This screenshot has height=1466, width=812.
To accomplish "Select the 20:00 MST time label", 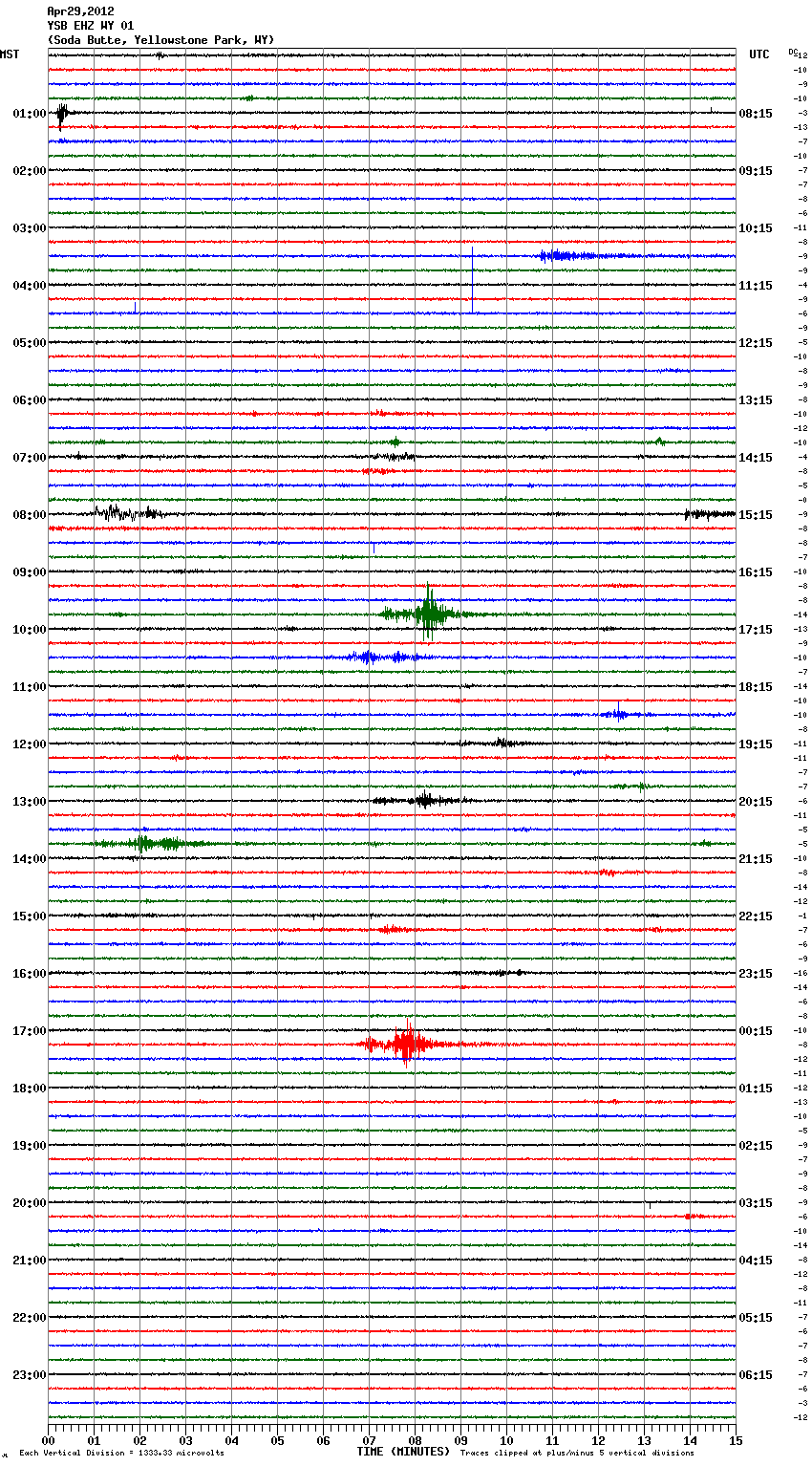I will pos(30,1203).
